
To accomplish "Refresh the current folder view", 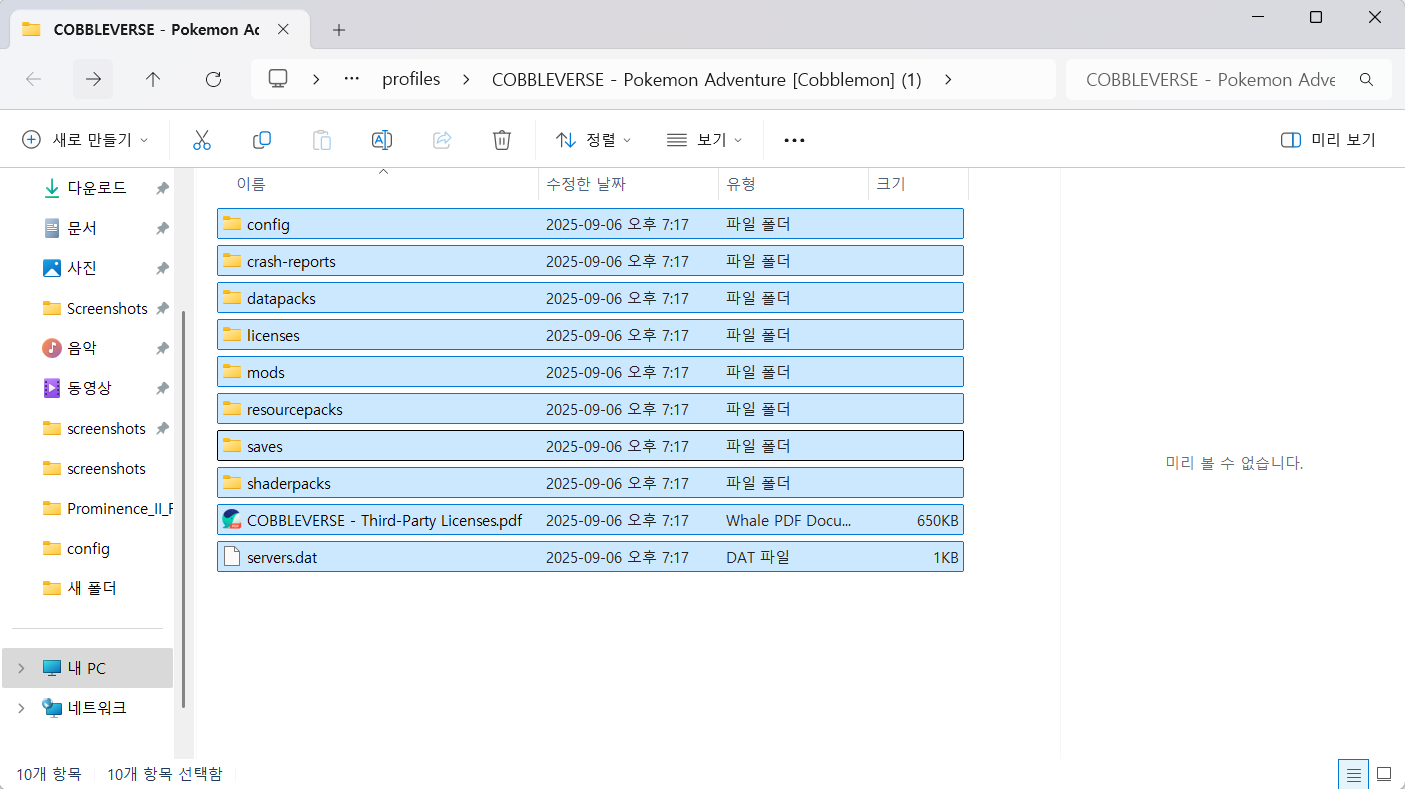I will pyautogui.click(x=213, y=79).
